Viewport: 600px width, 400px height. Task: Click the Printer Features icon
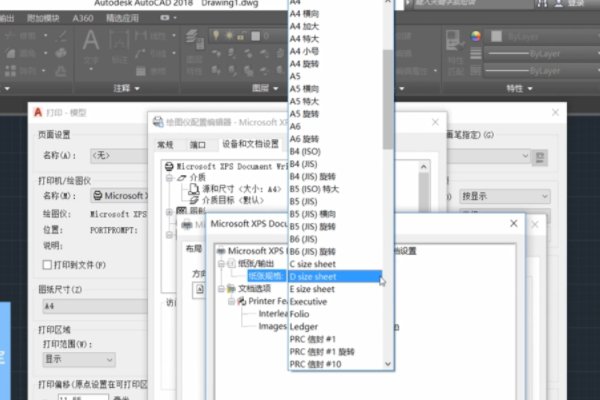[x=241, y=301]
